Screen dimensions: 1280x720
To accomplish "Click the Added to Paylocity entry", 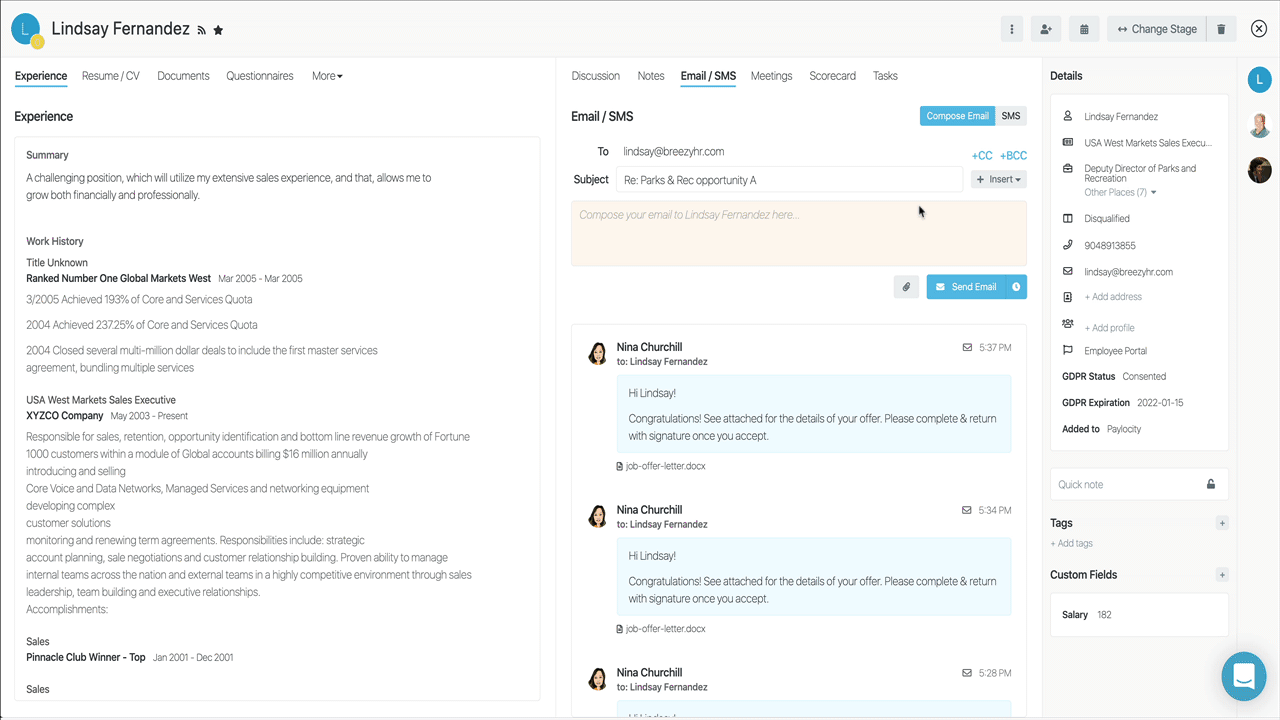I will point(1101,429).
